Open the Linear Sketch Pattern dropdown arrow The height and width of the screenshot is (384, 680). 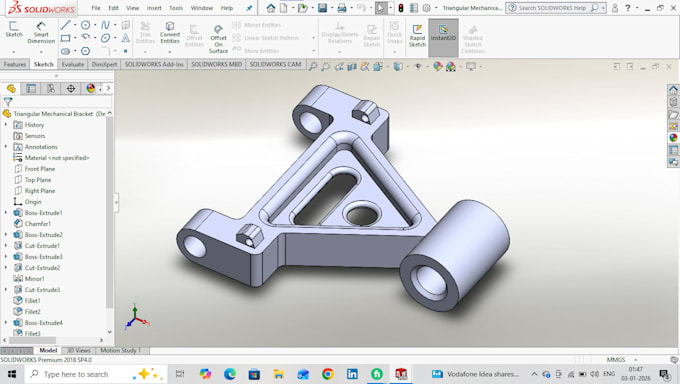click(x=314, y=38)
